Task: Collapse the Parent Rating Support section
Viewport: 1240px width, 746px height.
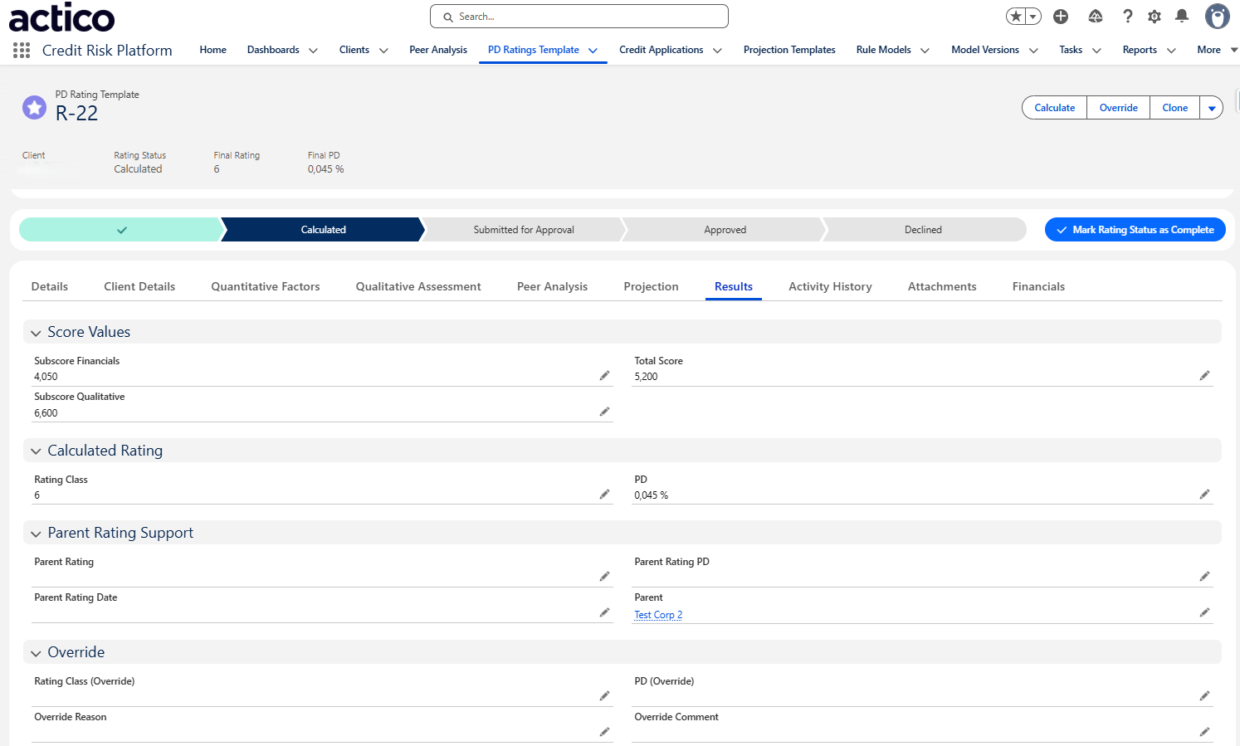Action: 36,533
